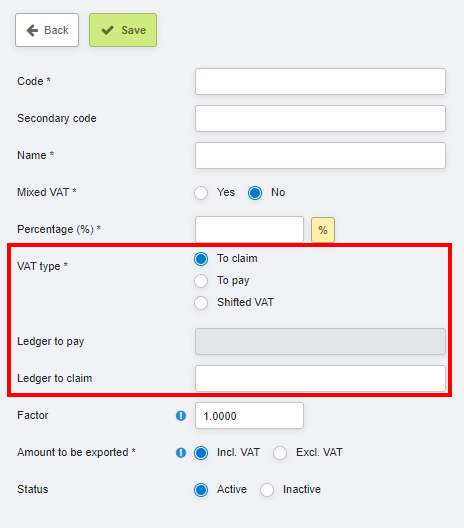Select Incl. VAT export amount
464x528 pixels.
click(201, 453)
